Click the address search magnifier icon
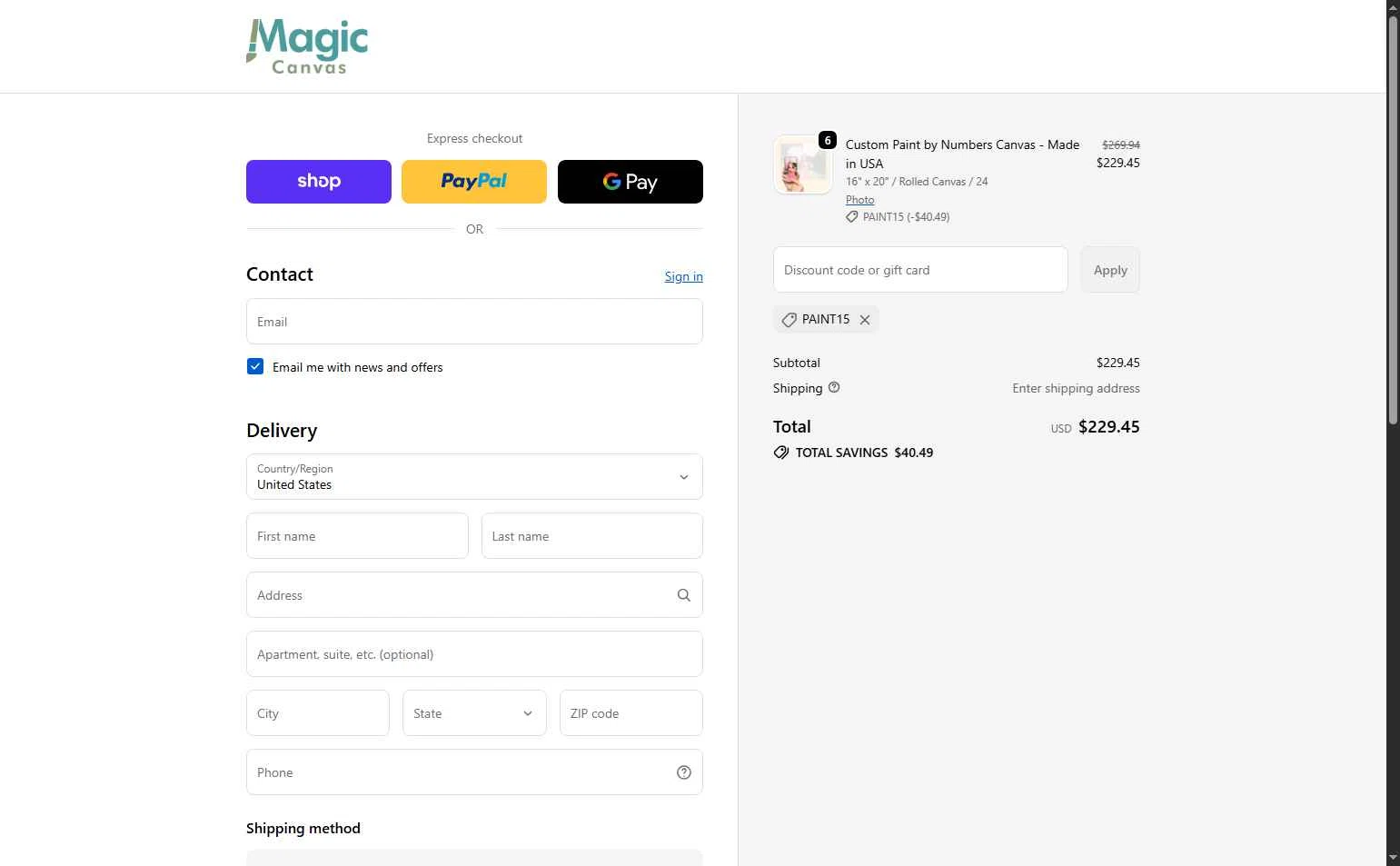Image resolution: width=1400 pixels, height=866 pixels. (684, 595)
